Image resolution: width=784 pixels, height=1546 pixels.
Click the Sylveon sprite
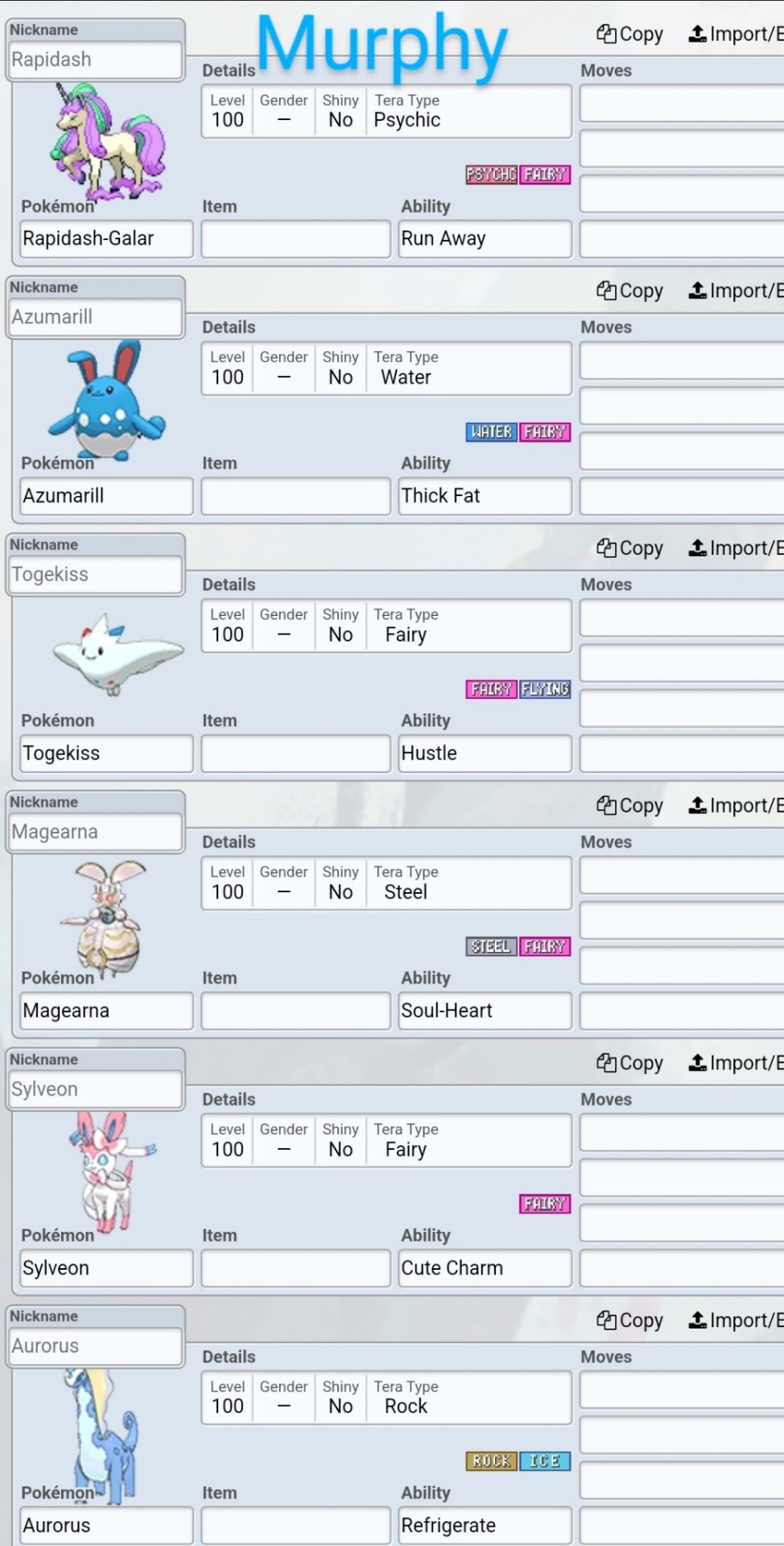tap(113, 1172)
